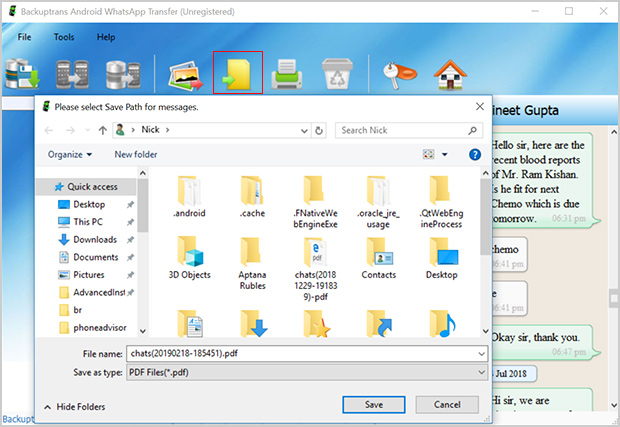Open the Organize dropdown
This screenshot has width=620, height=427.
click(x=70, y=155)
